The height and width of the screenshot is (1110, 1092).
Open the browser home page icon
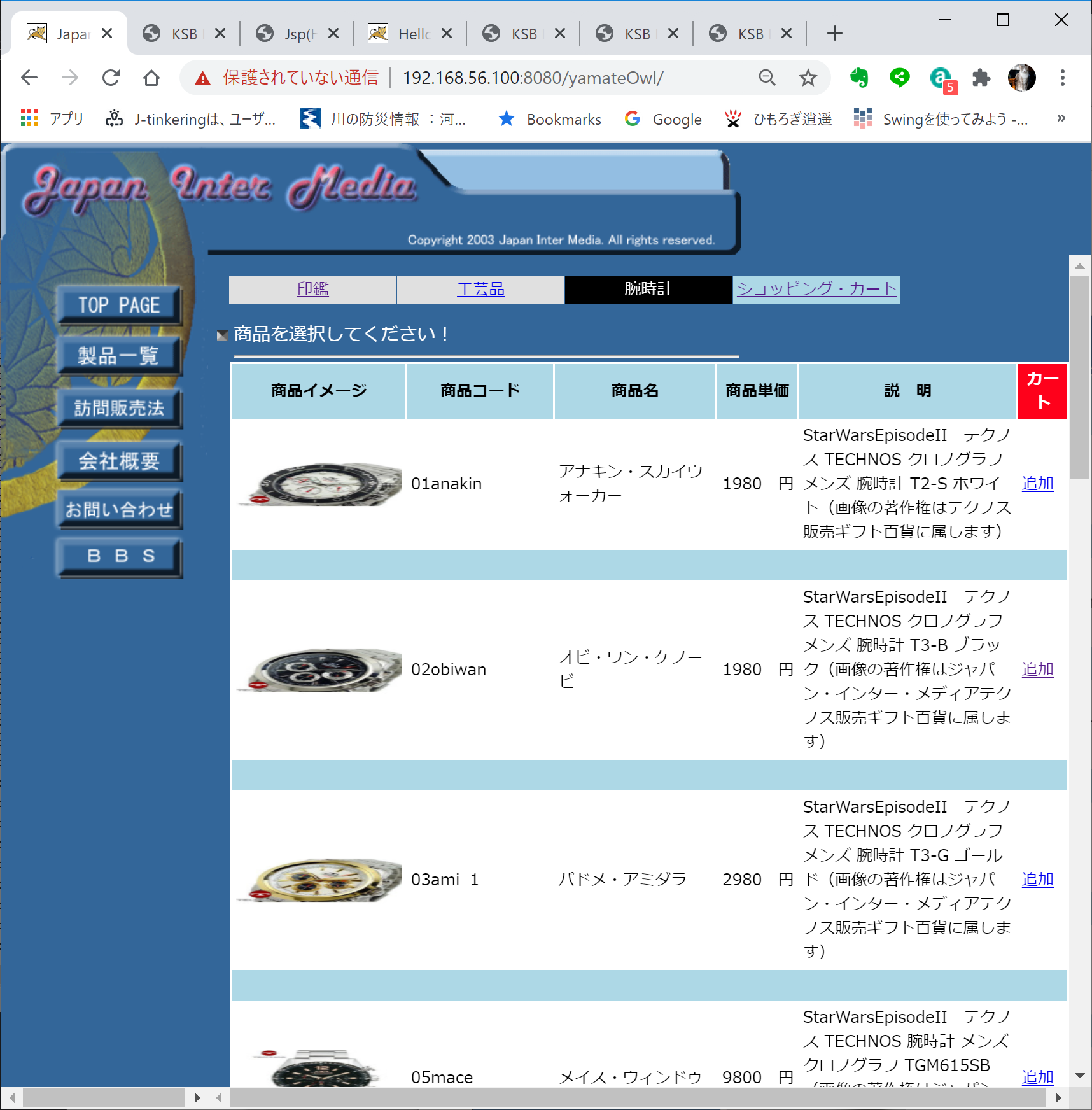(151, 78)
